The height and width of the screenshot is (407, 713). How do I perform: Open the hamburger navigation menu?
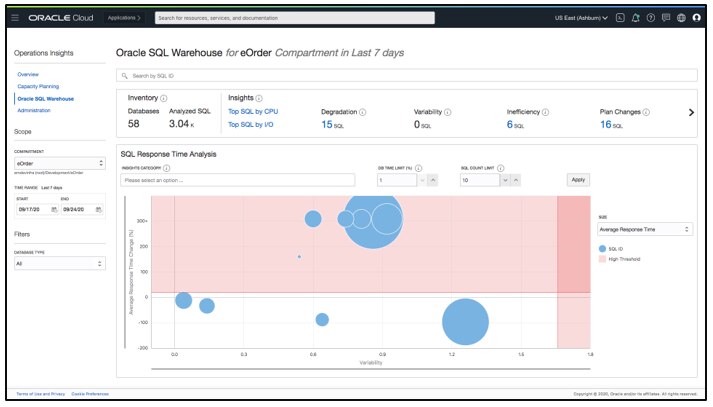[15, 18]
